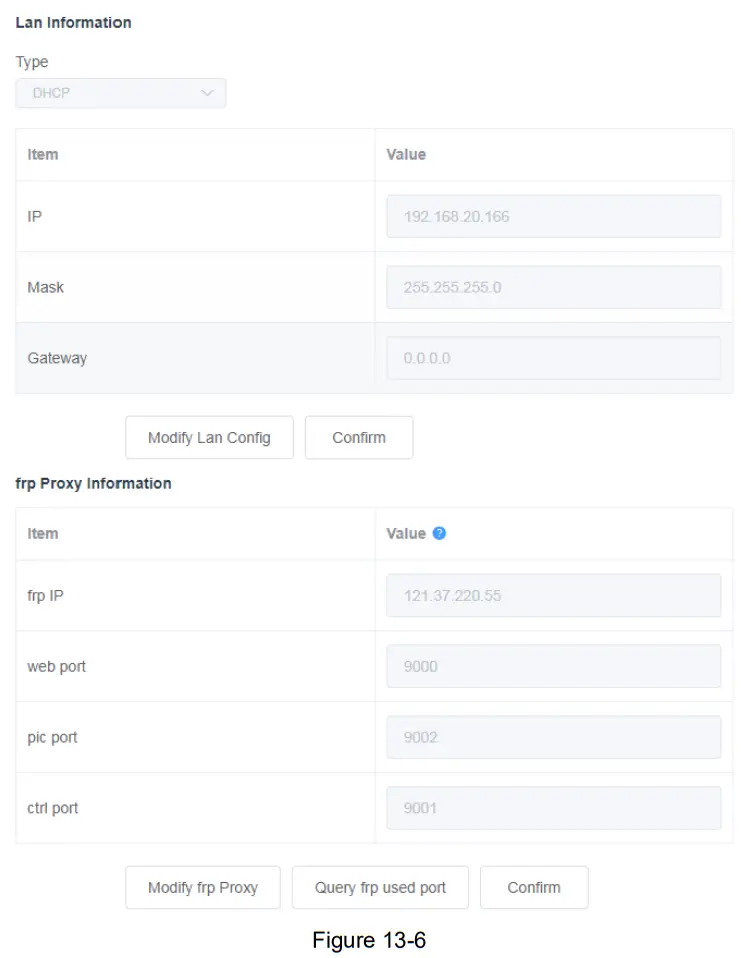Expand the Type dropdown chevron arrow
The height and width of the screenshot is (958, 744).
[x=207, y=93]
